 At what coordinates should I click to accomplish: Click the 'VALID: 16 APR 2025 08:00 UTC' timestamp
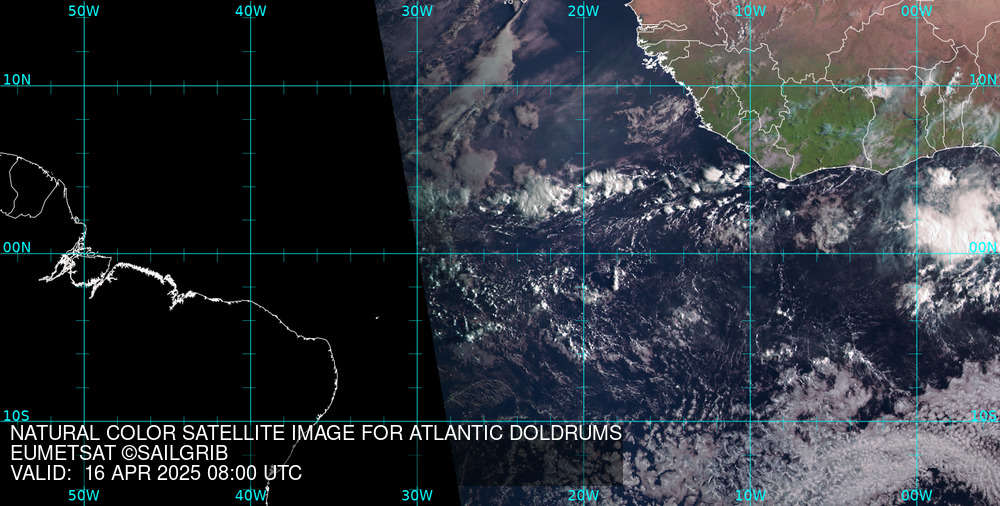156,474
